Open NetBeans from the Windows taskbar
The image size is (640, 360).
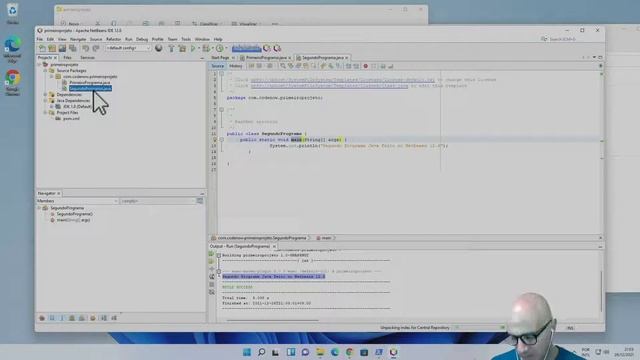[393, 352]
